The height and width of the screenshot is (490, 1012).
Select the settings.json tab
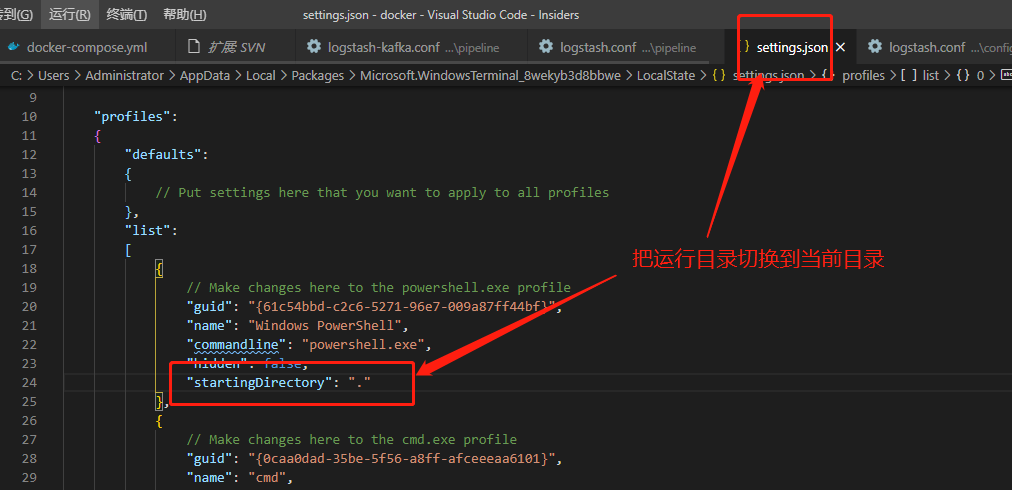792,47
